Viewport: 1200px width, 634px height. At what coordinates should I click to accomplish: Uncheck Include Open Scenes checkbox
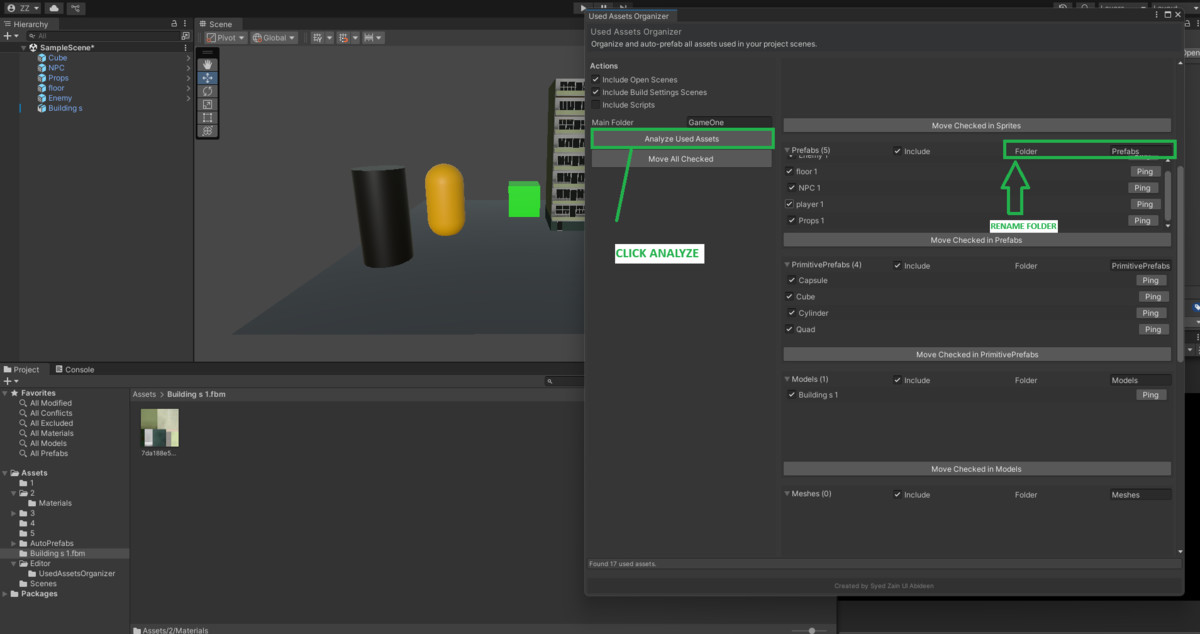point(596,80)
